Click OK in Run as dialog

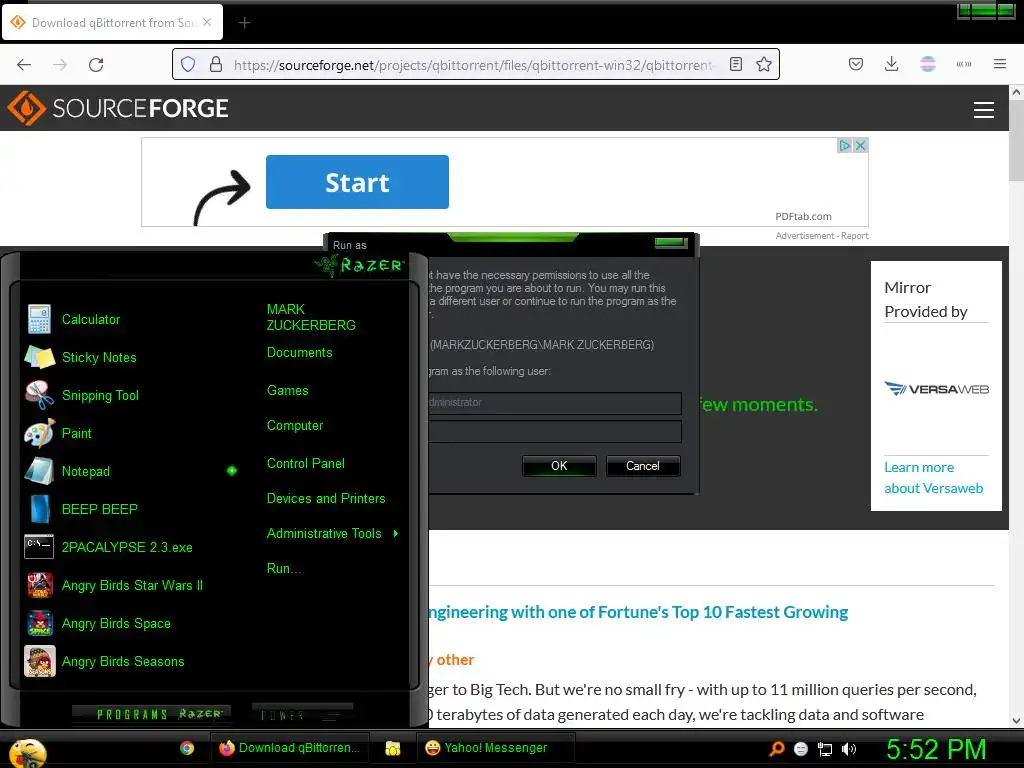coord(559,466)
